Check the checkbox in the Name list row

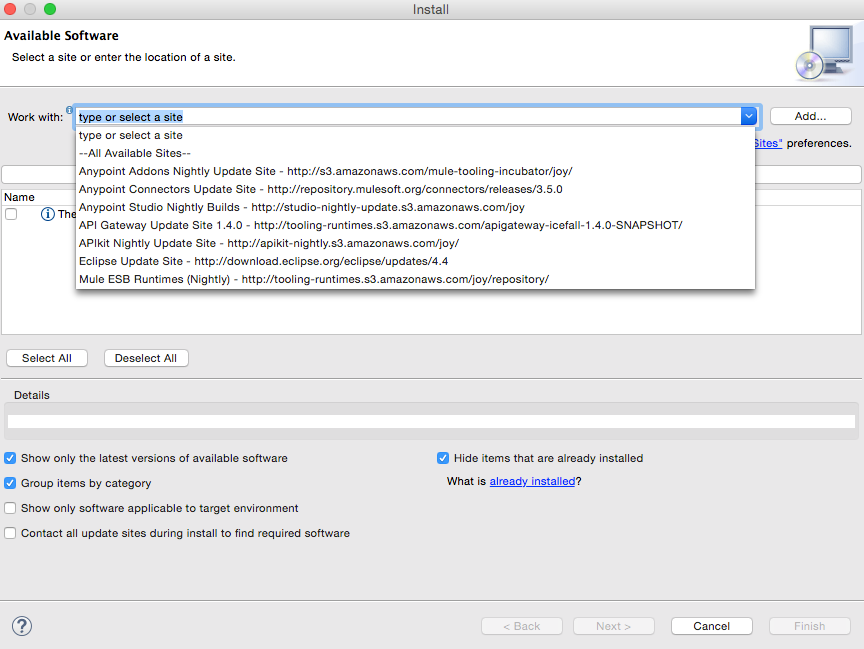(x=11, y=214)
